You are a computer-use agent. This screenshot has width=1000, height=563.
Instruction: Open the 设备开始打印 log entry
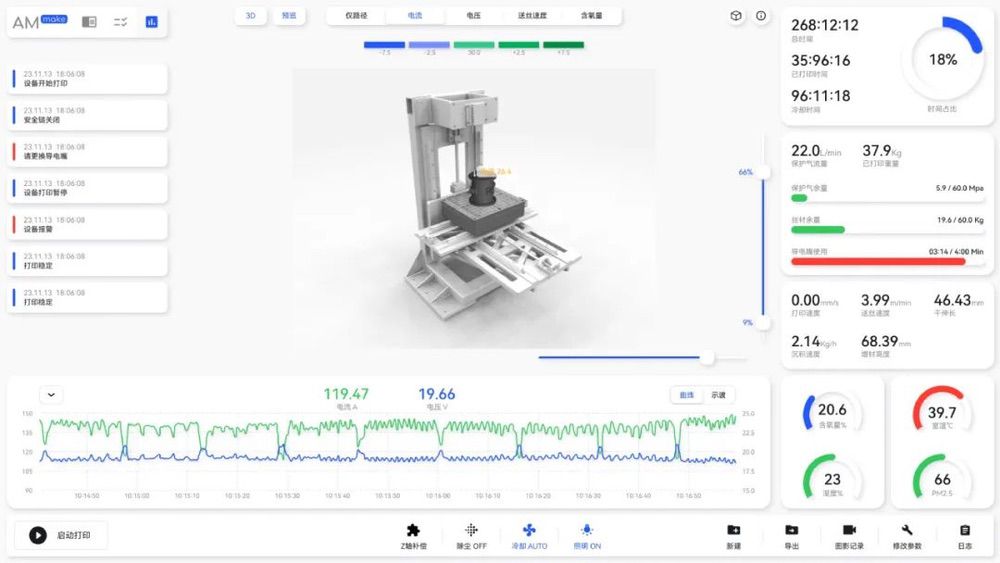88,78
